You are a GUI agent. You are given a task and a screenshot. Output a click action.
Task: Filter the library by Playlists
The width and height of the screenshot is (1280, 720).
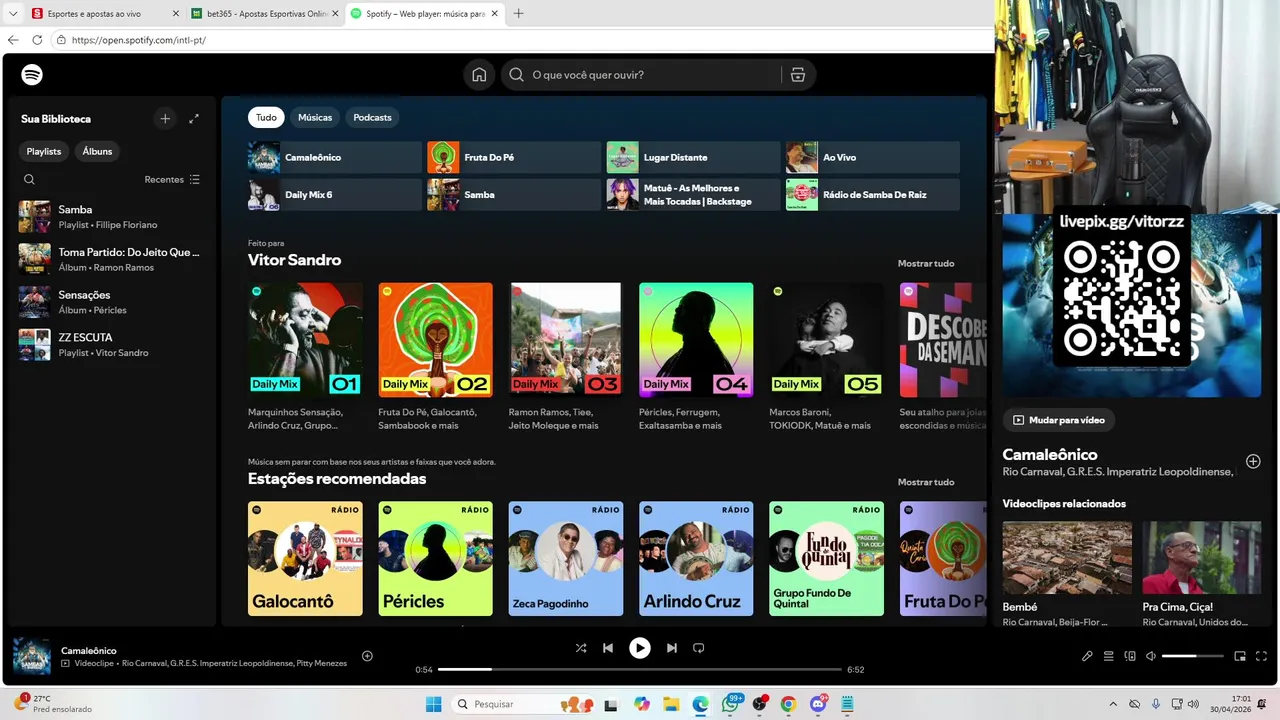tap(44, 151)
